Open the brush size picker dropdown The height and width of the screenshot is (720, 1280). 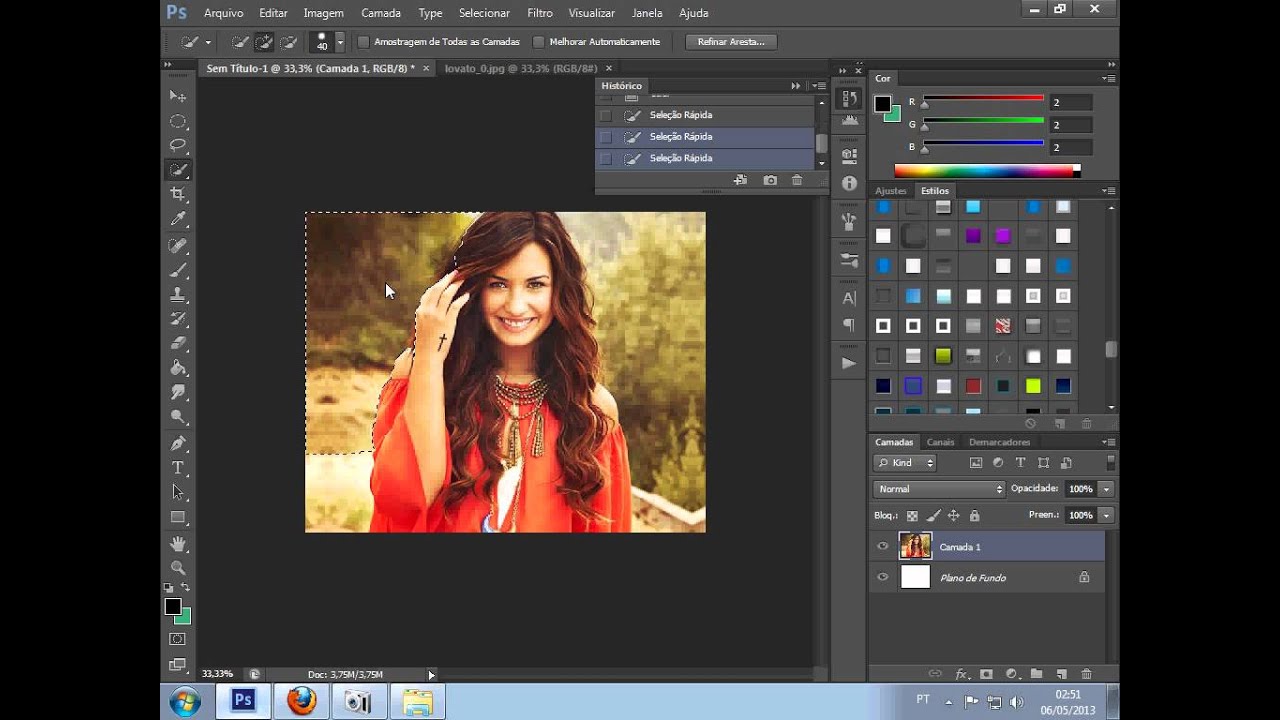click(x=340, y=42)
